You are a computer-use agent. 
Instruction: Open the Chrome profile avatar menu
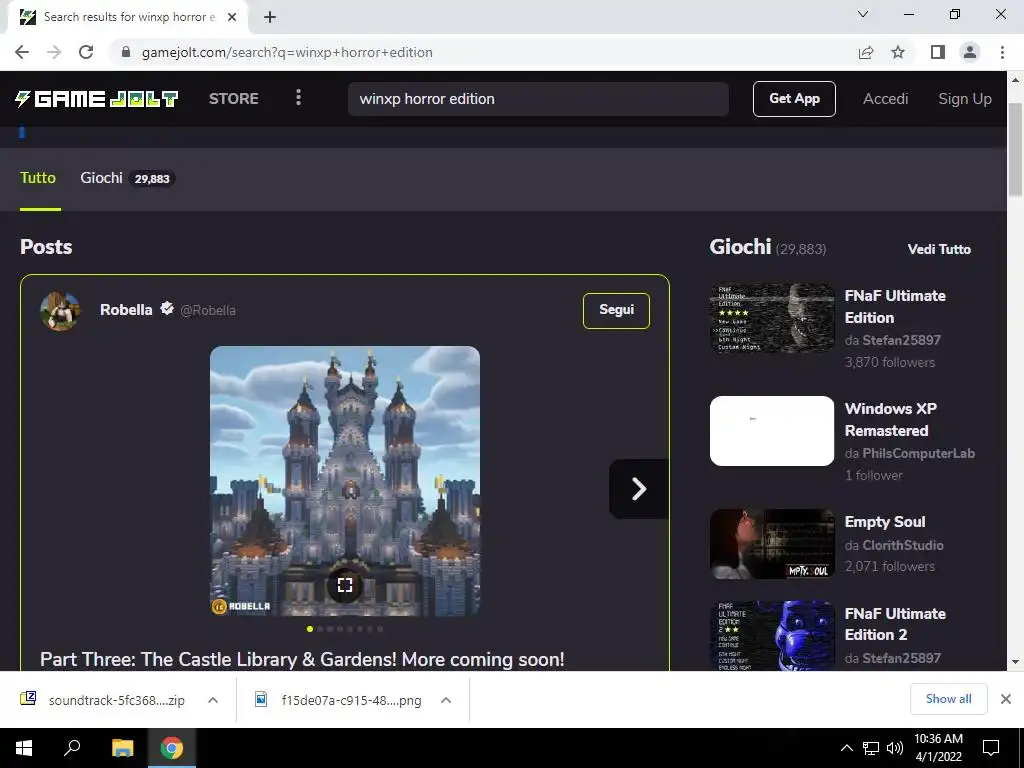(970, 52)
